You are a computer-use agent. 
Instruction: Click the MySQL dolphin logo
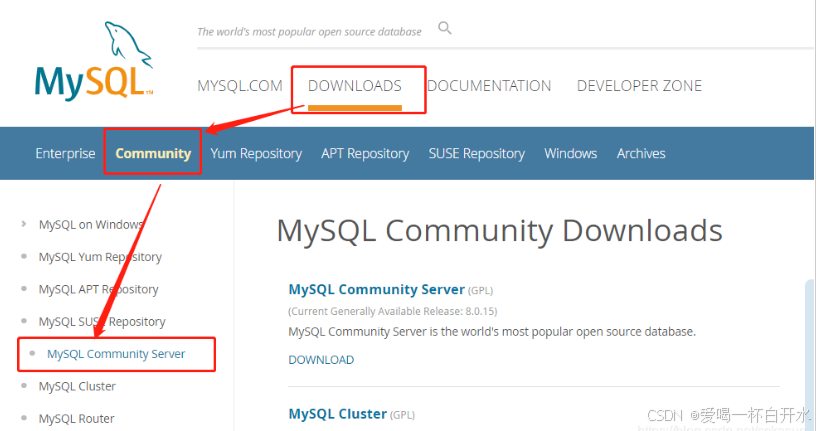94,61
